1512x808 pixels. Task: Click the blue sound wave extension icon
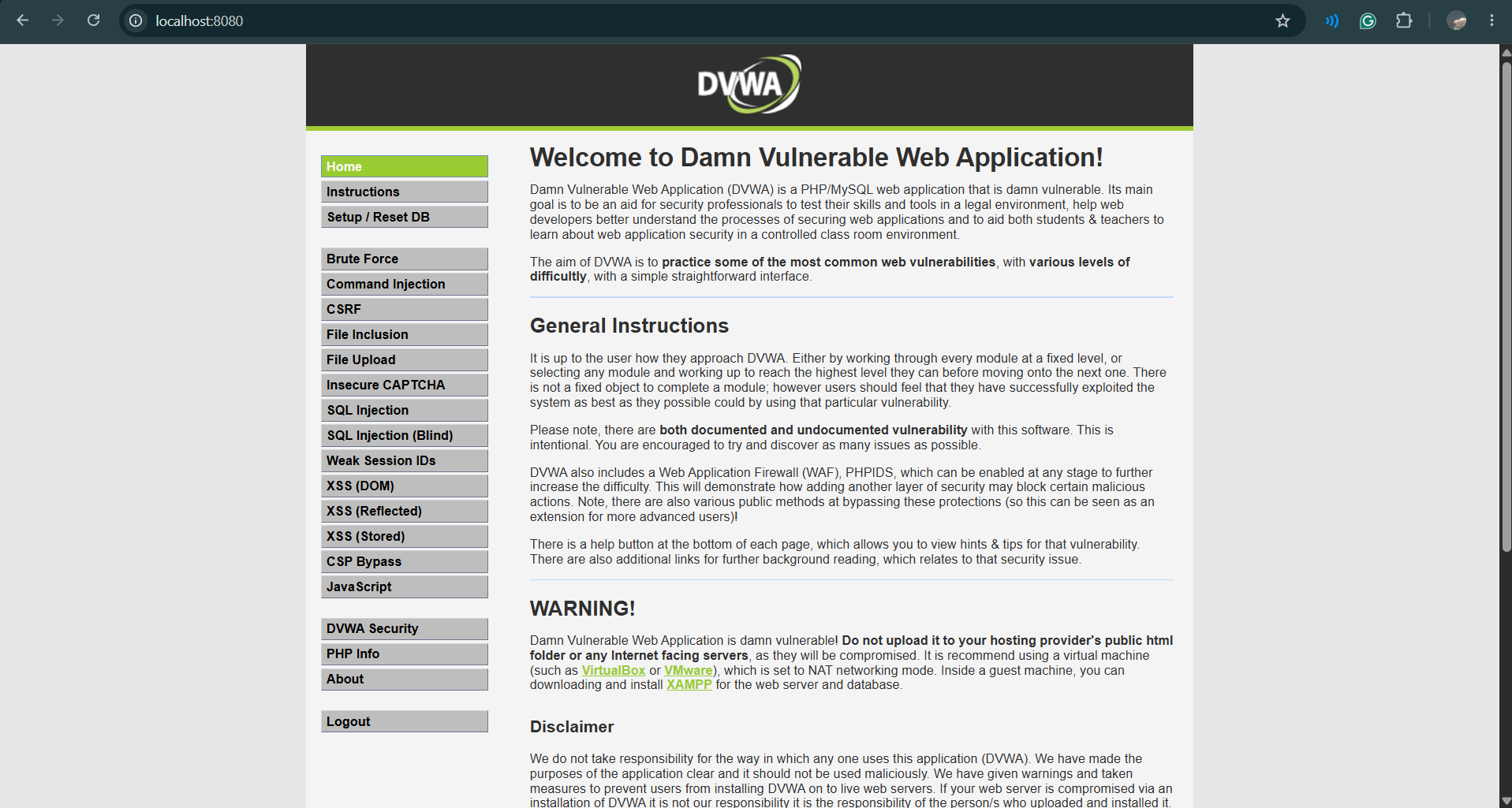point(1332,20)
